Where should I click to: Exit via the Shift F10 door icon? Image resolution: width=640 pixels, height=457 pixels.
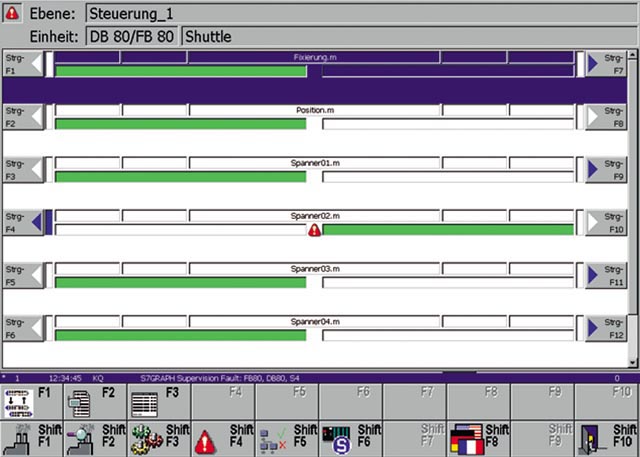point(594,439)
